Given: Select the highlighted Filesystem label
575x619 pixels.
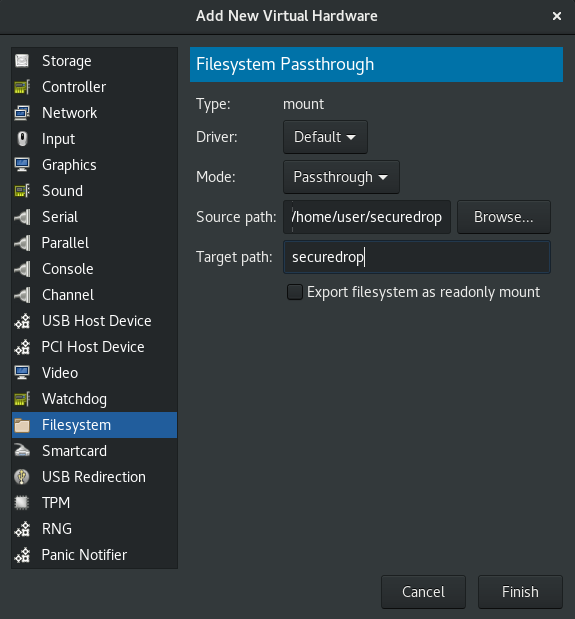Looking at the screenshot, I should pyautogui.click(x=77, y=425).
